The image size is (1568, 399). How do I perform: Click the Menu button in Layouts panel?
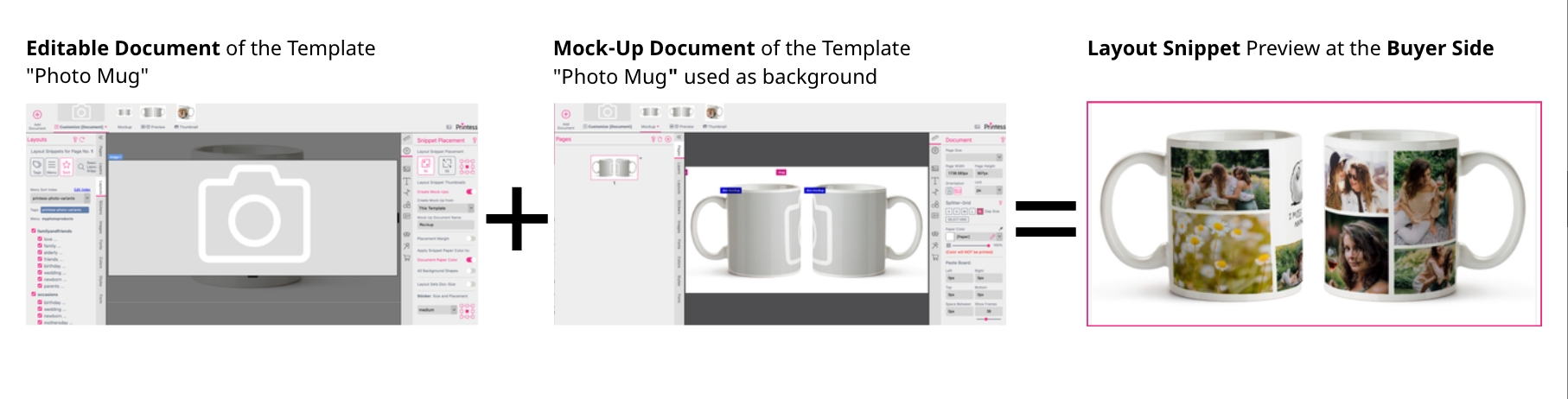click(x=52, y=167)
